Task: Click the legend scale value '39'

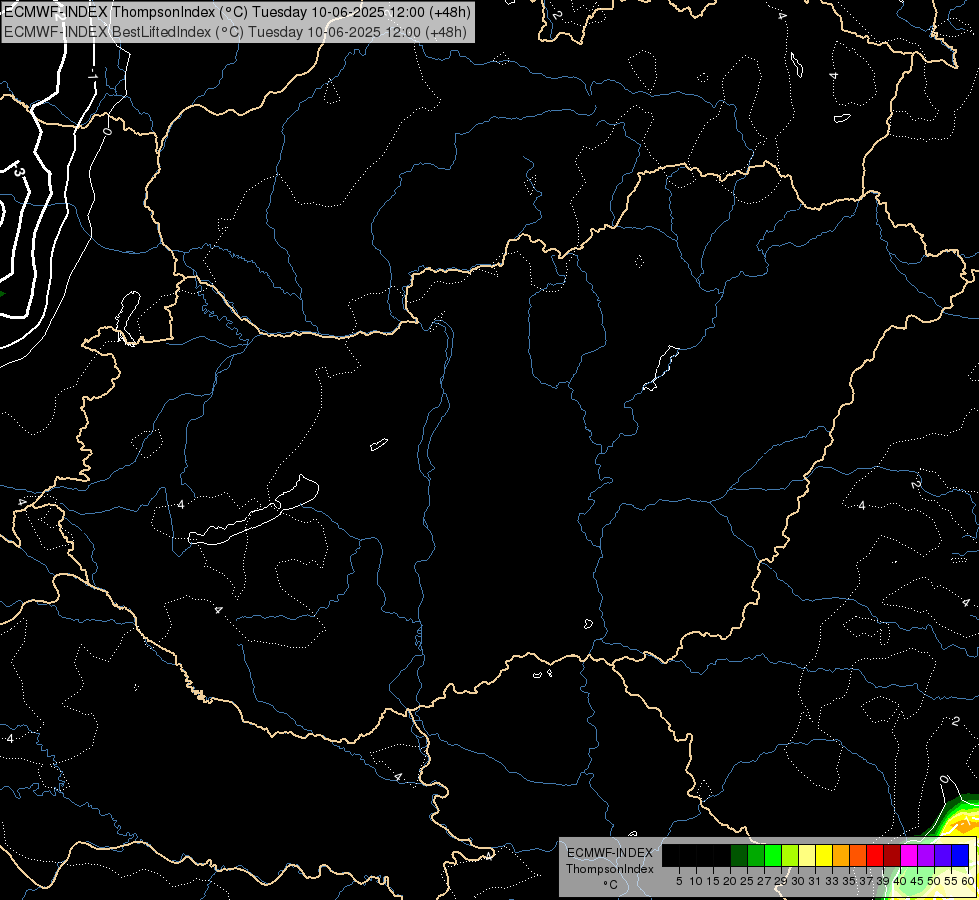Action: [x=883, y=881]
